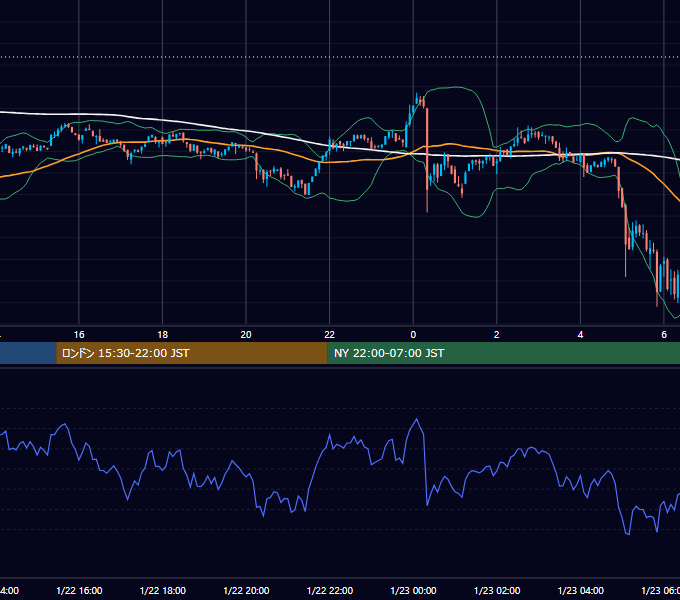The width and height of the screenshot is (680, 600).
Task: Click the 6 hour label on price chart axis
Action: [x=664, y=335]
